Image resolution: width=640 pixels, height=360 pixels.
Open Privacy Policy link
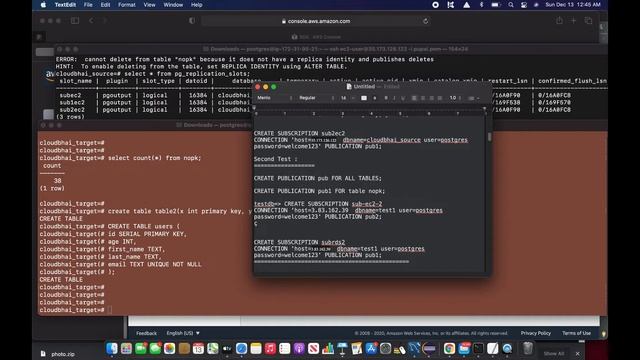pos(536,333)
